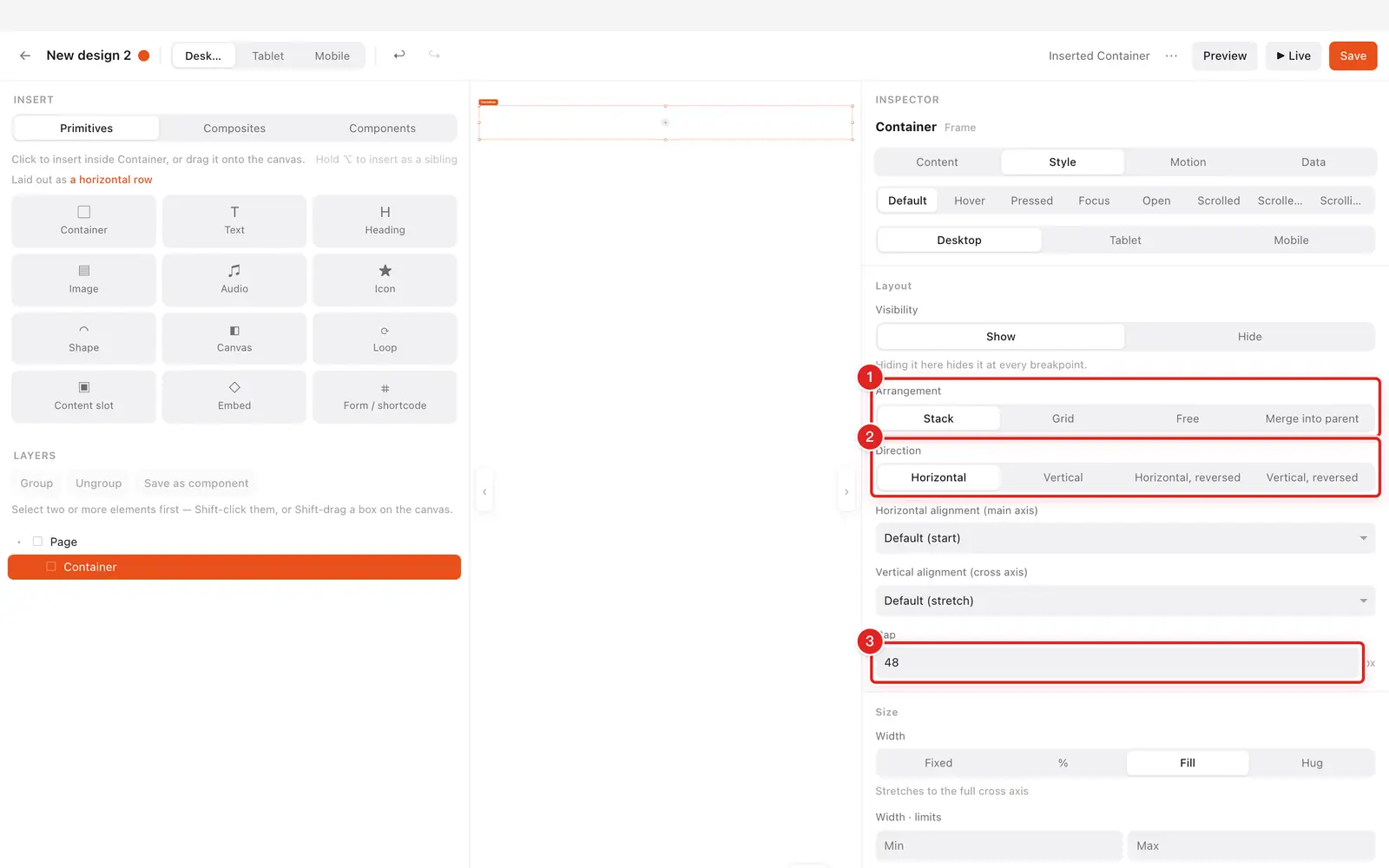Insert a Canvas primitive

[x=234, y=339]
